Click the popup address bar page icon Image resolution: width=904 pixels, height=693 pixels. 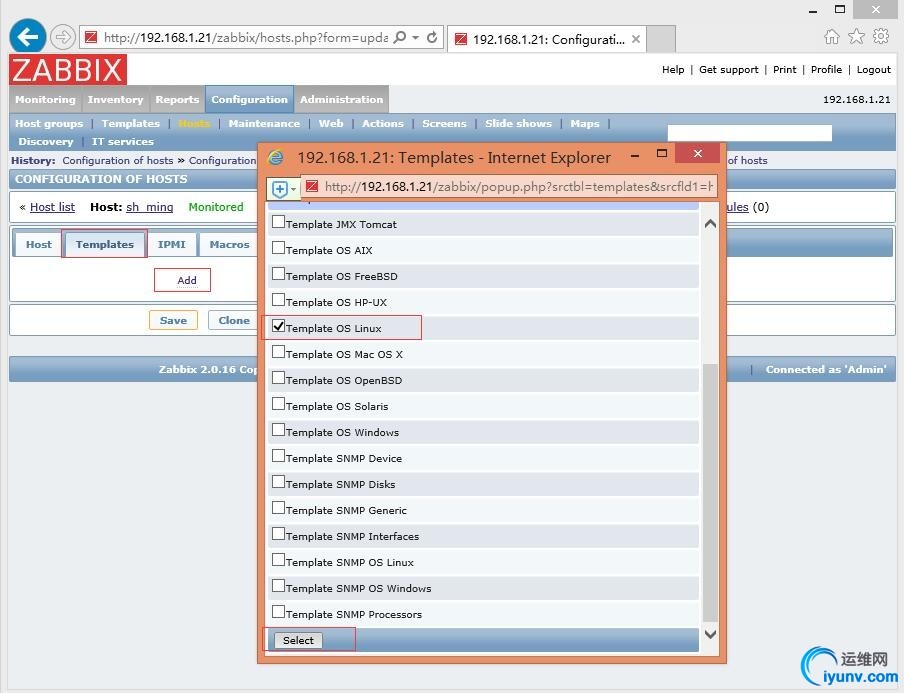(x=312, y=186)
